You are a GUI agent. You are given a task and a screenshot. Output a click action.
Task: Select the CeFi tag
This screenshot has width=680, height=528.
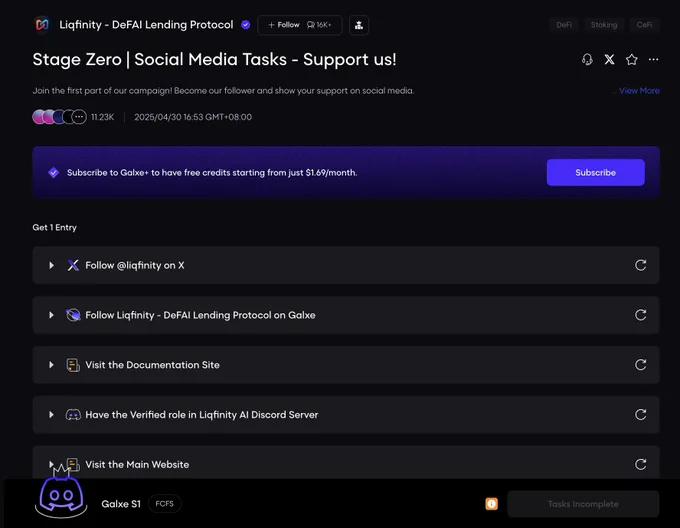pos(644,25)
